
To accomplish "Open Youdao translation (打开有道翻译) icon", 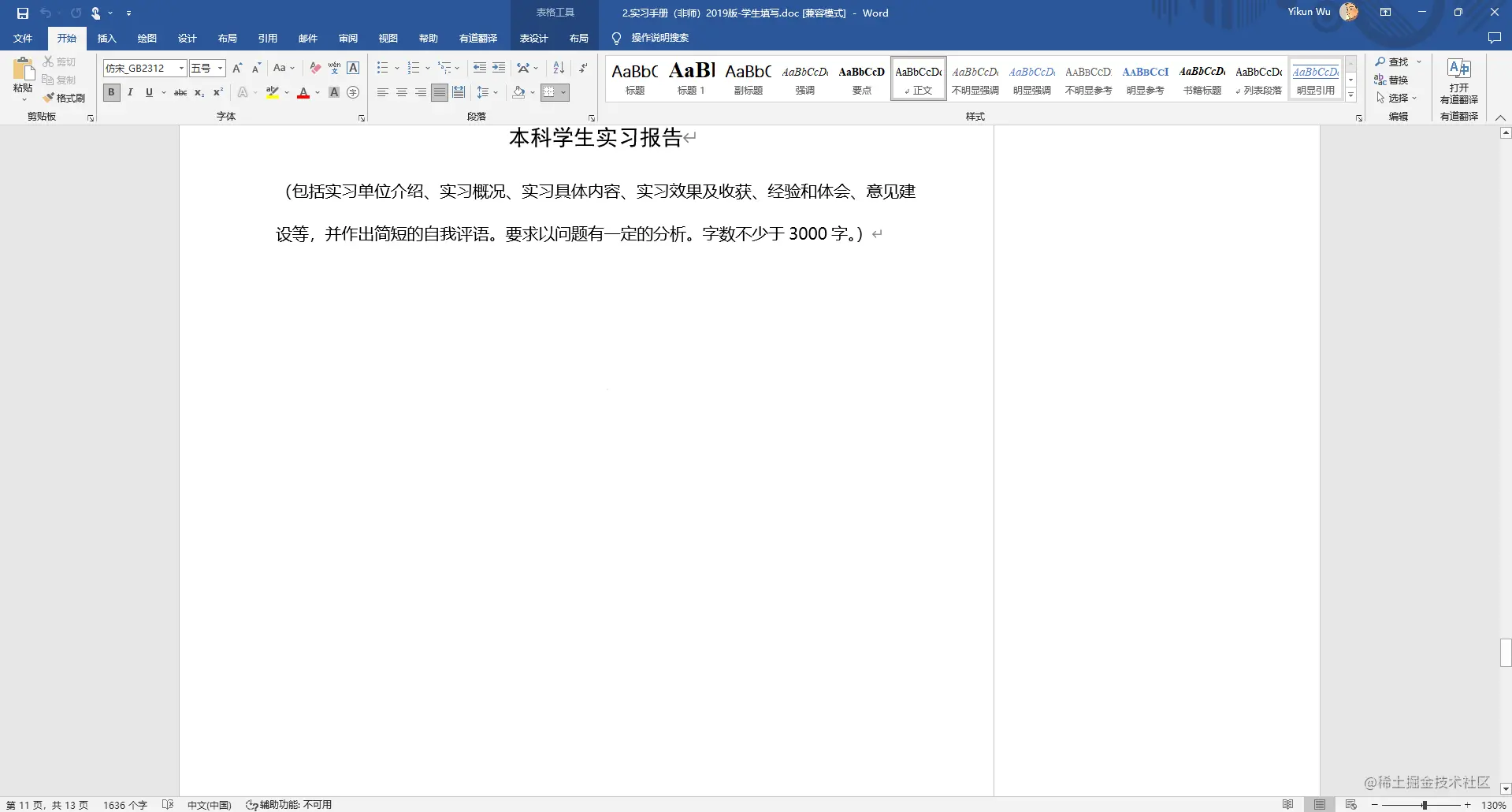I will [1459, 80].
